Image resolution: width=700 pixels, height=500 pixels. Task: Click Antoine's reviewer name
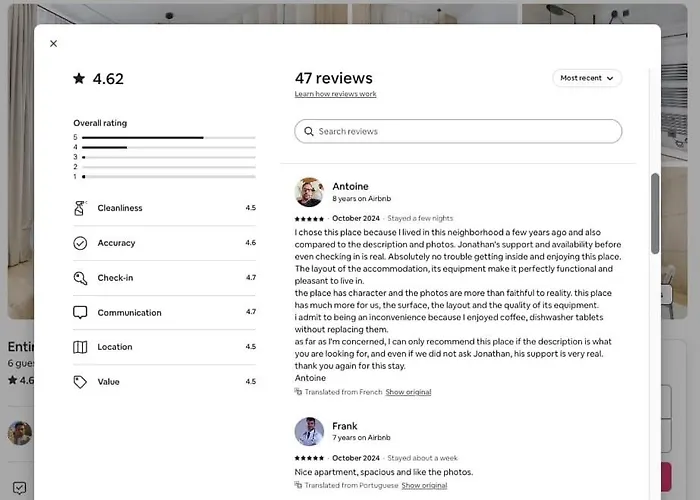(x=350, y=186)
